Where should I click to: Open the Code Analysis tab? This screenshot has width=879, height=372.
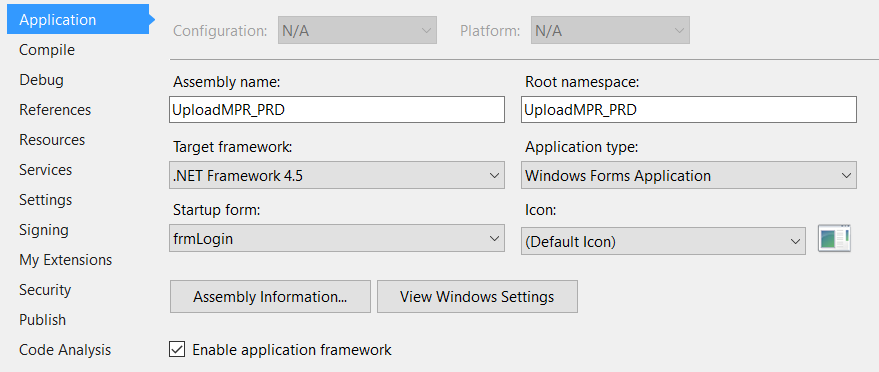tap(65, 350)
